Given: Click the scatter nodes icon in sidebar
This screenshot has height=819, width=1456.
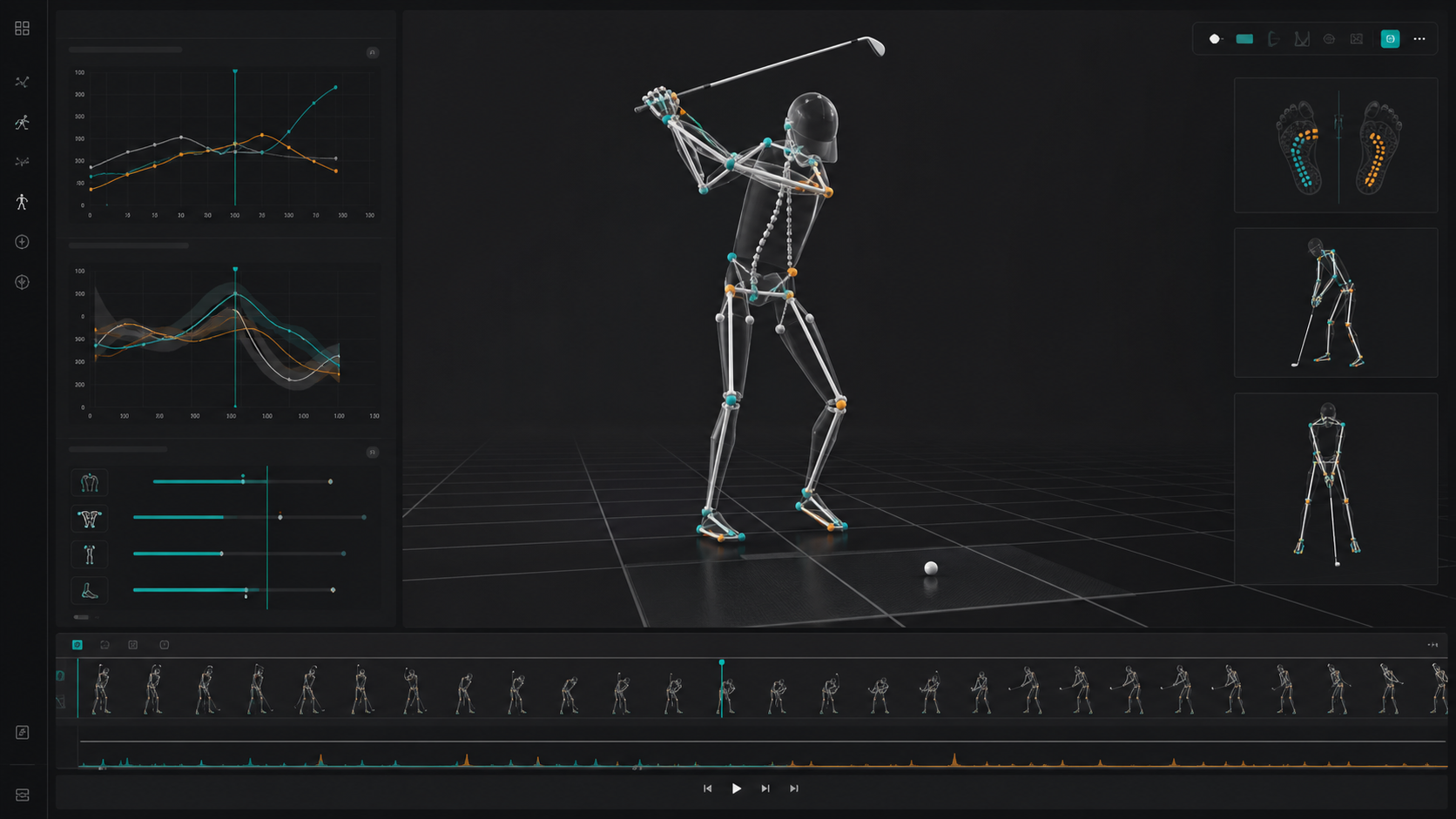Looking at the screenshot, I should [23, 162].
